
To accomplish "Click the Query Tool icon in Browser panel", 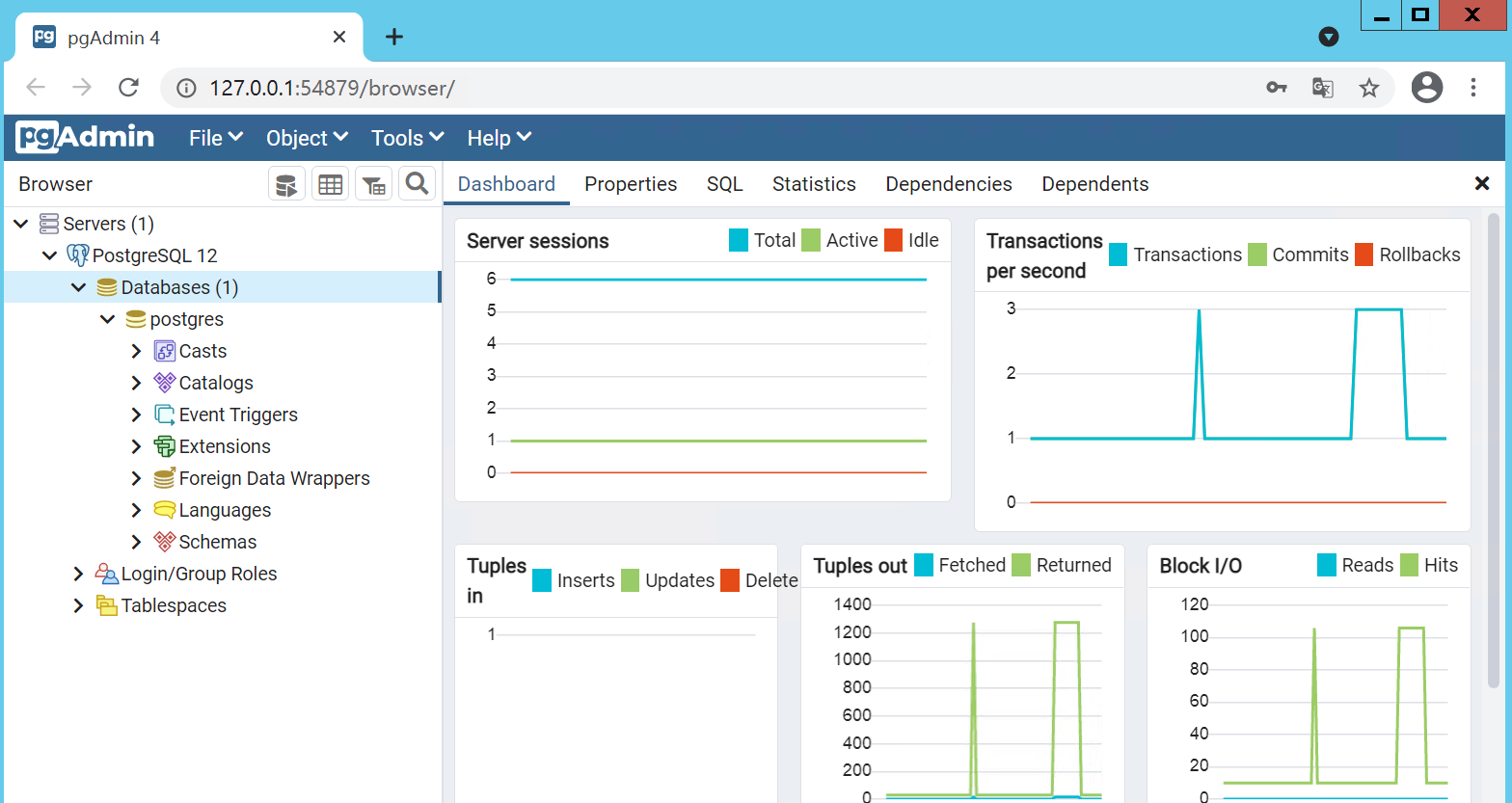I will point(286,184).
